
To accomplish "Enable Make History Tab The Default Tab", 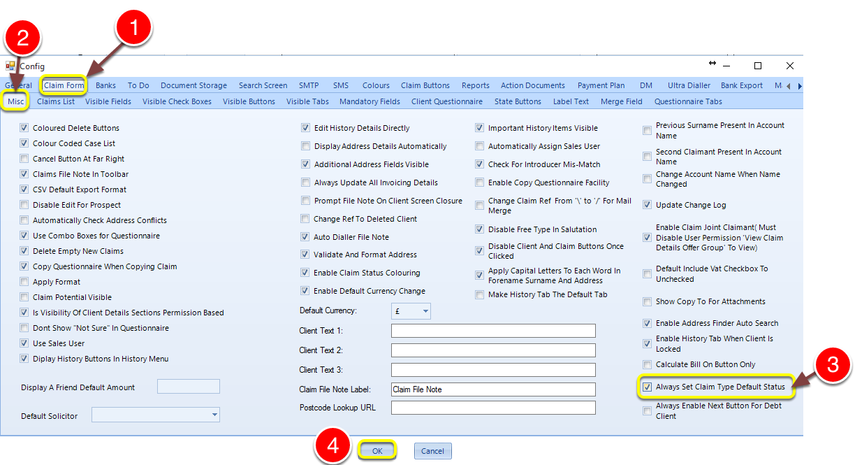I will [479, 295].
